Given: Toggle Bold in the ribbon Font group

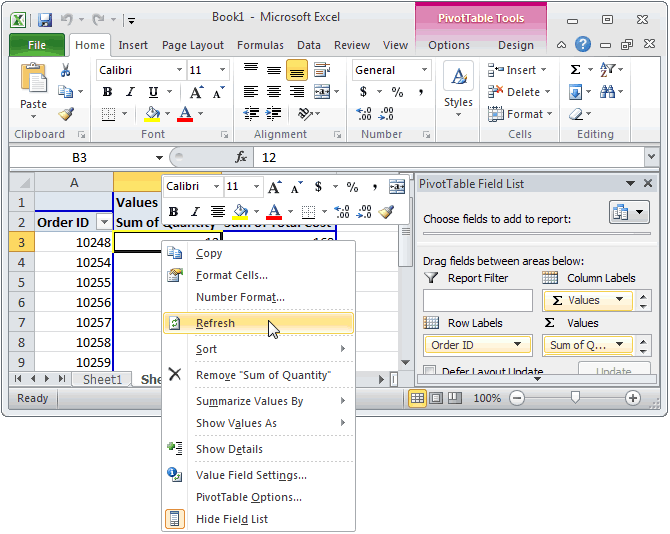Looking at the screenshot, I should [108, 92].
